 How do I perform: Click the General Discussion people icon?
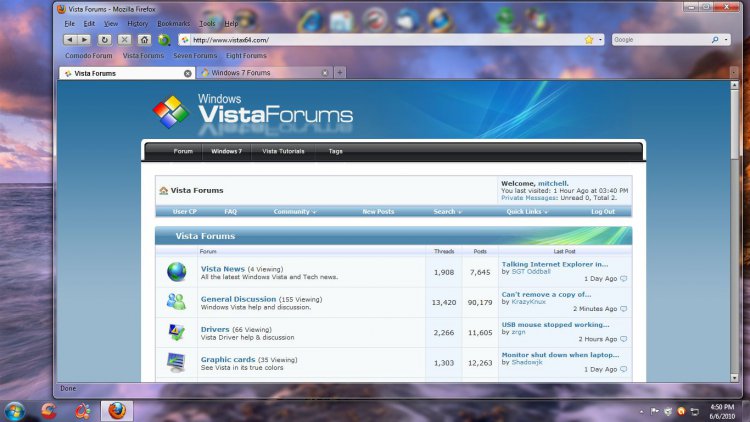coord(176,301)
